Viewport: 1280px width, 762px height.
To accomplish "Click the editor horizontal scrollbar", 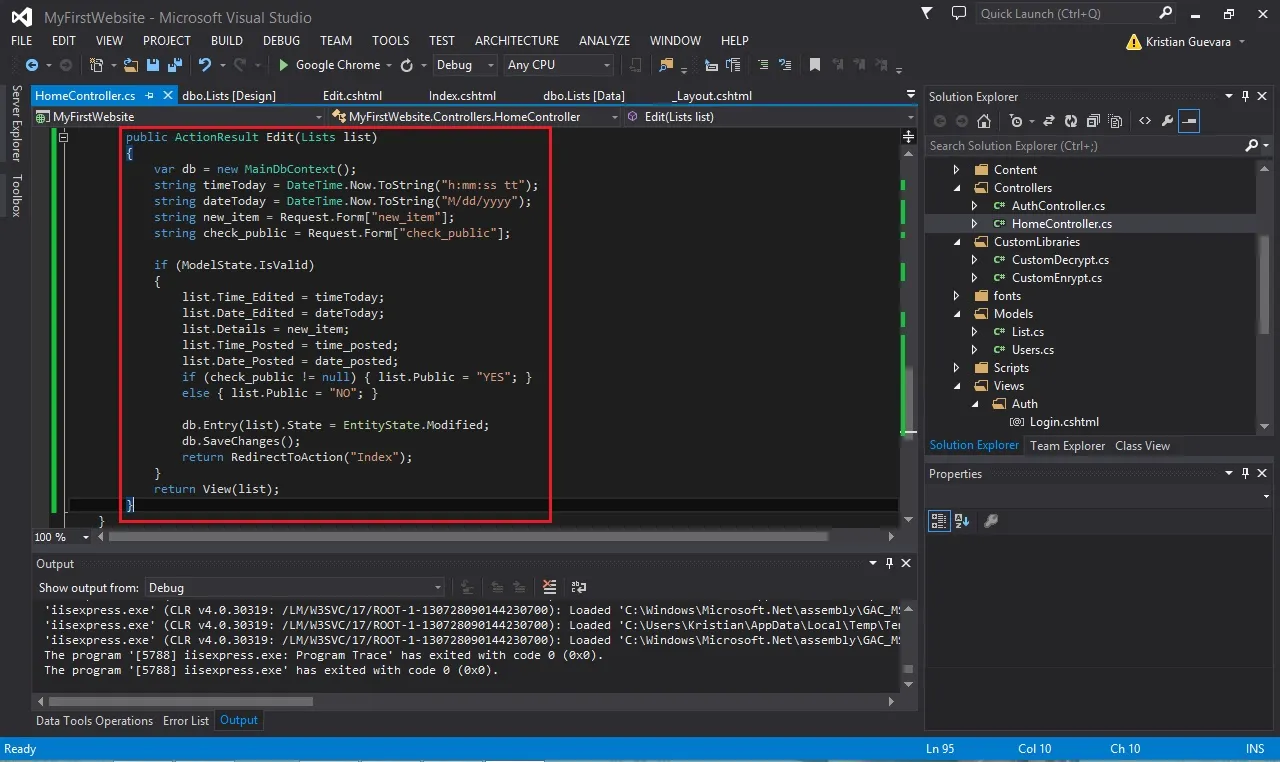I will (468, 537).
